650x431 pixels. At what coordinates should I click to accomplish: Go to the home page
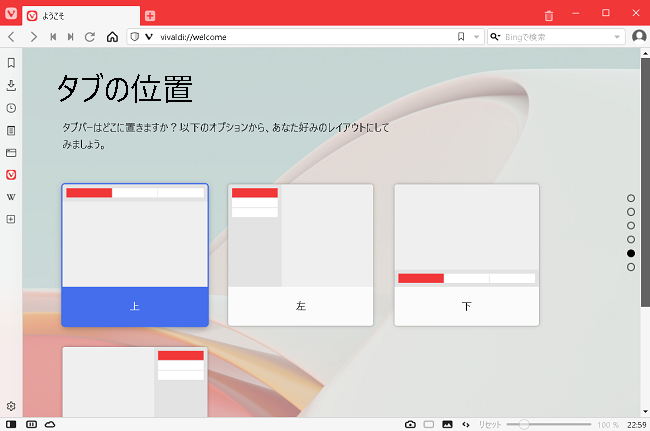click(x=112, y=37)
